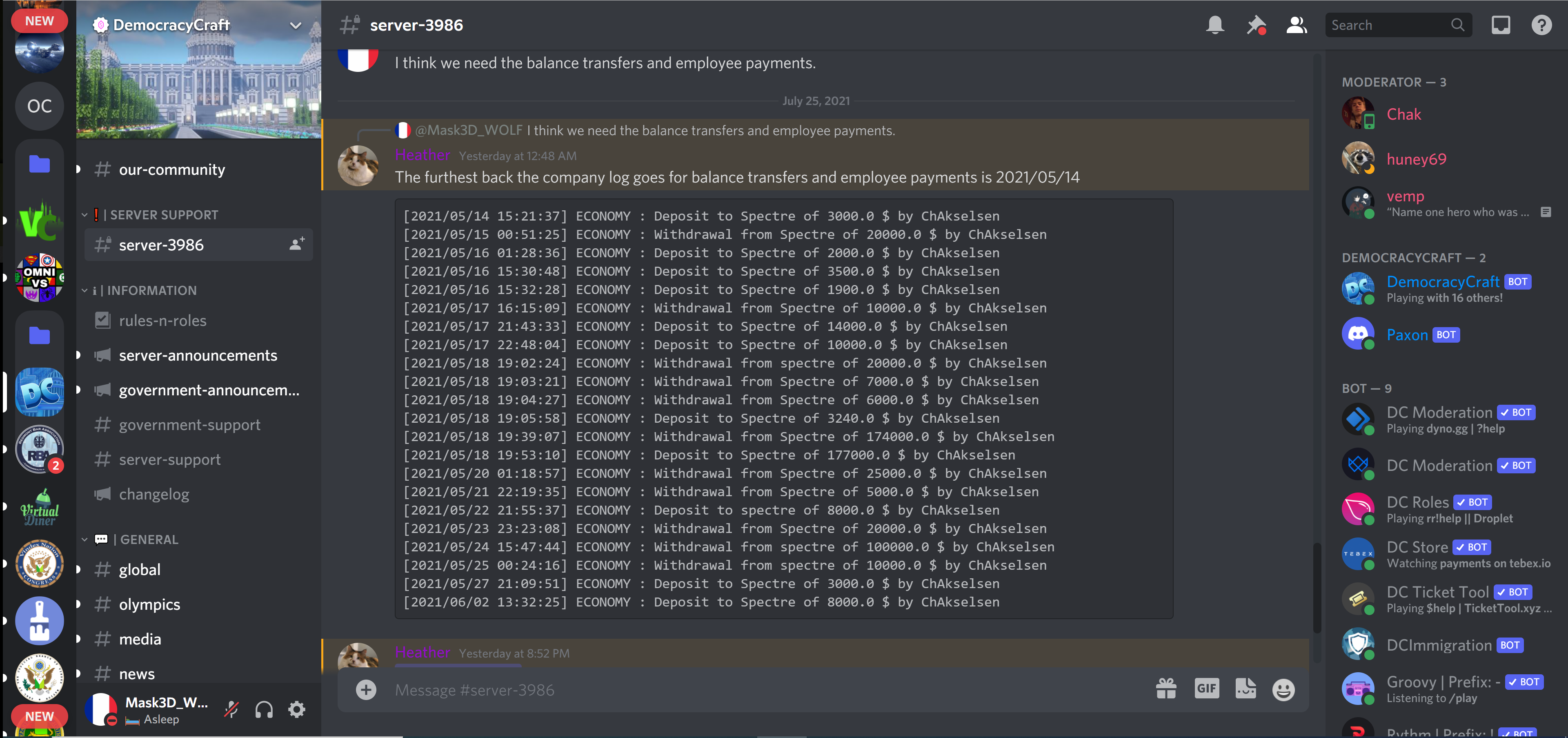Click Heather's cat avatar at 12:48 AM

point(358,165)
